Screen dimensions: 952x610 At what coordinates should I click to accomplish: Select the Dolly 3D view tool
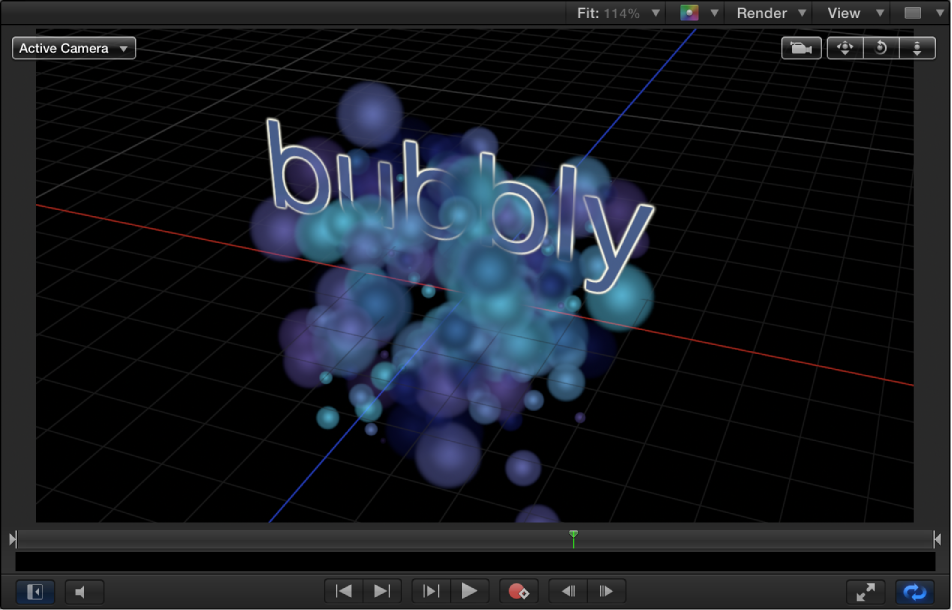tap(917, 48)
